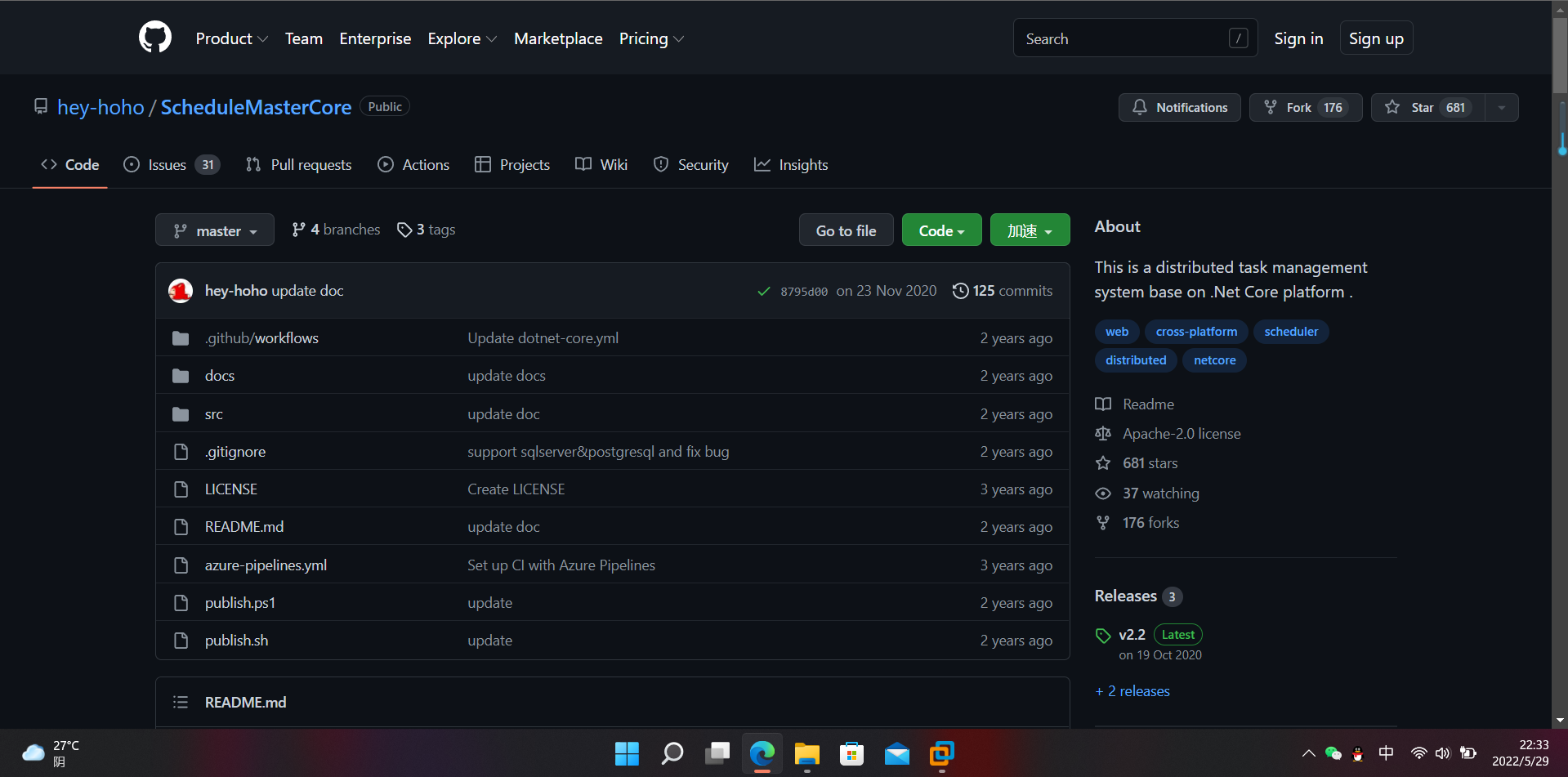Open the GitHub home logo

click(155, 38)
